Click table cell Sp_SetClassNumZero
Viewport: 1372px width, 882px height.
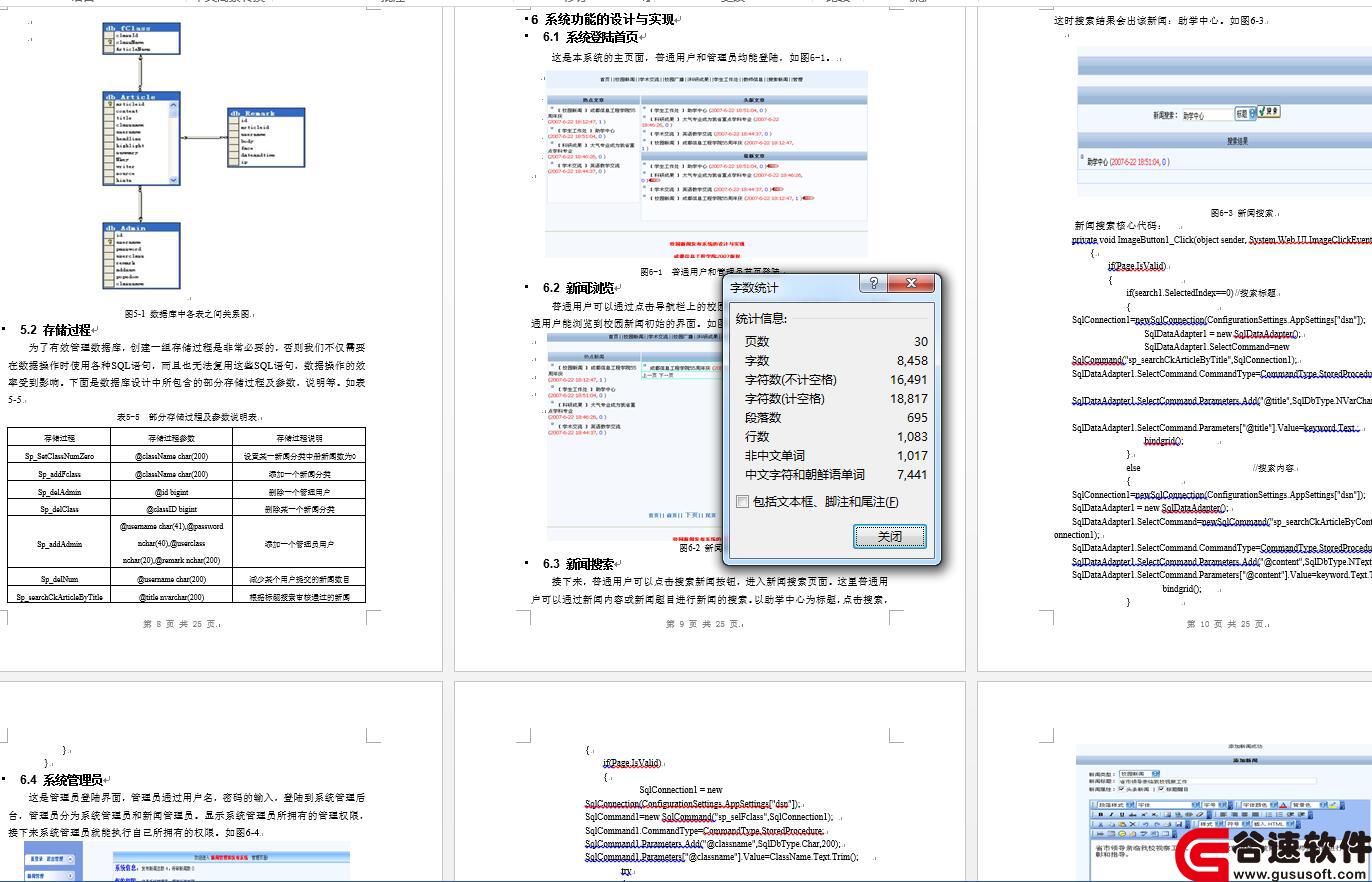coord(59,456)
